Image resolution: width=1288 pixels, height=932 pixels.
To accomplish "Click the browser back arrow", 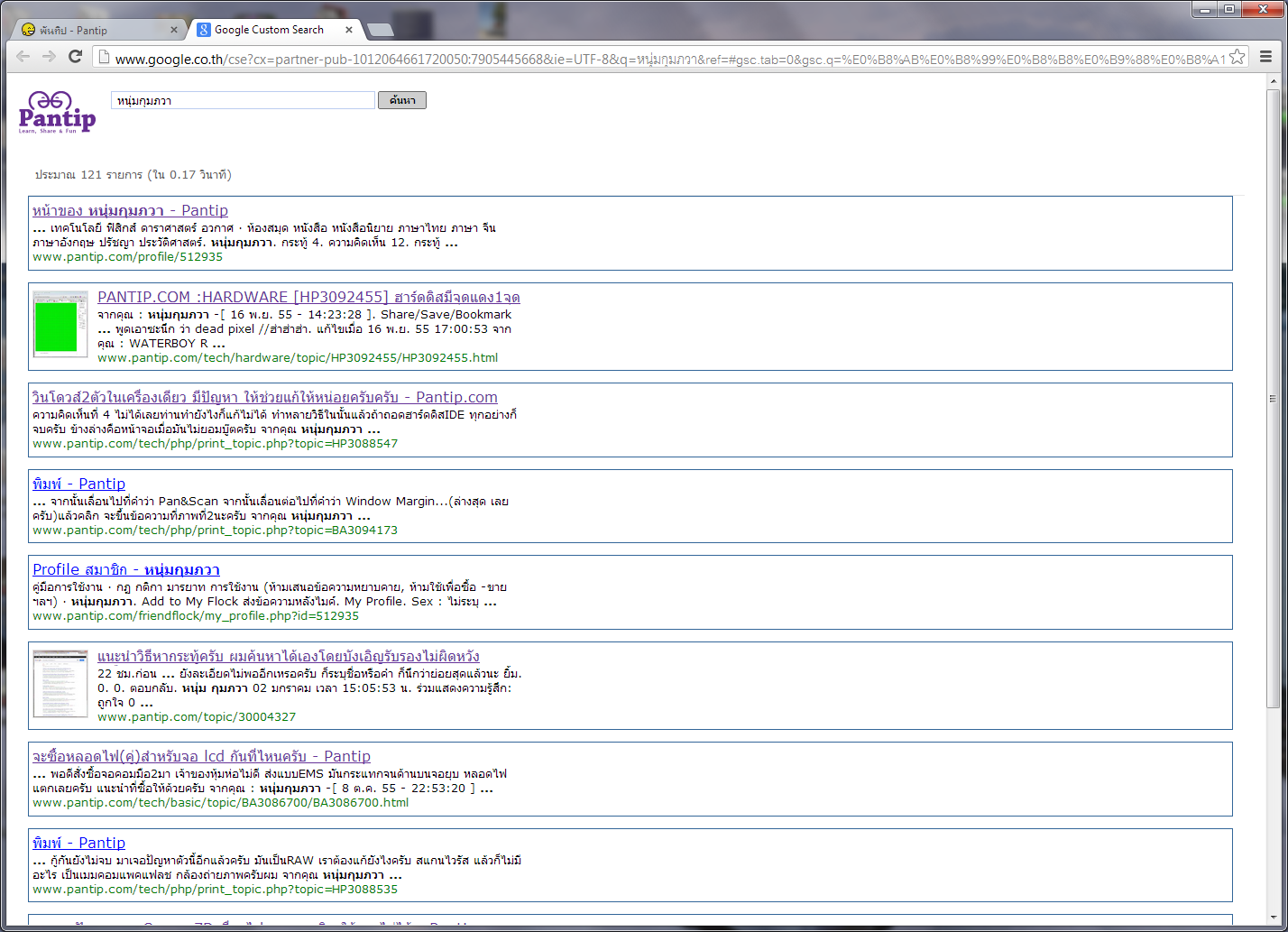I will pos(23,56).
